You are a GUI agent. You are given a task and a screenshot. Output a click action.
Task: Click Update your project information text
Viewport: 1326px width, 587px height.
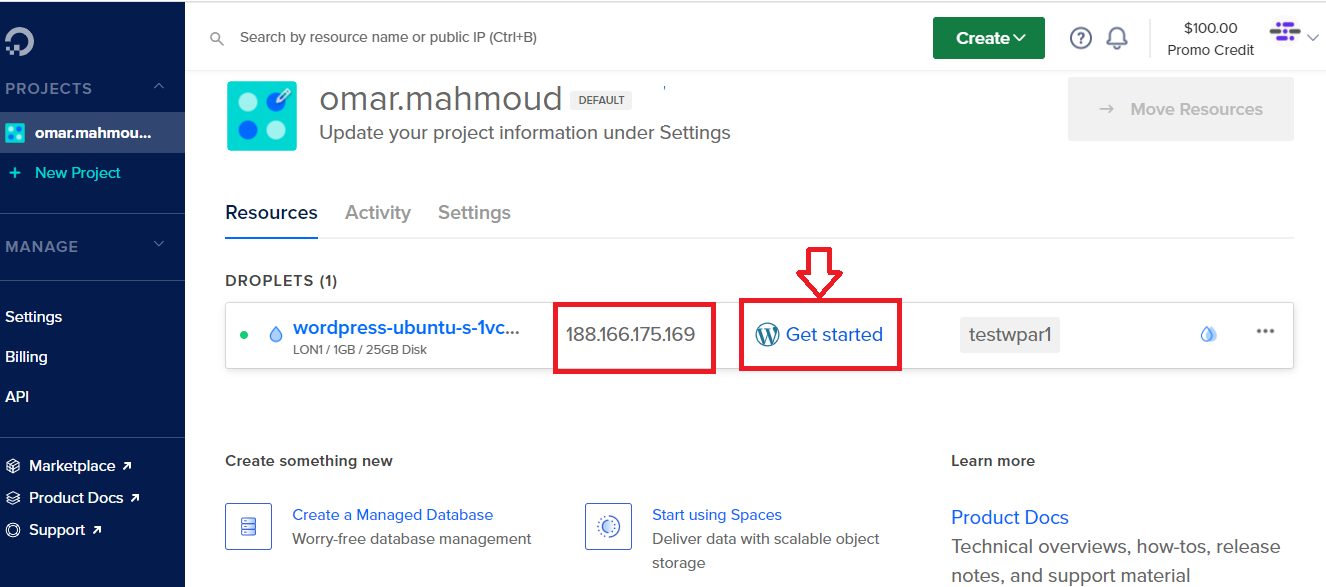525,132
